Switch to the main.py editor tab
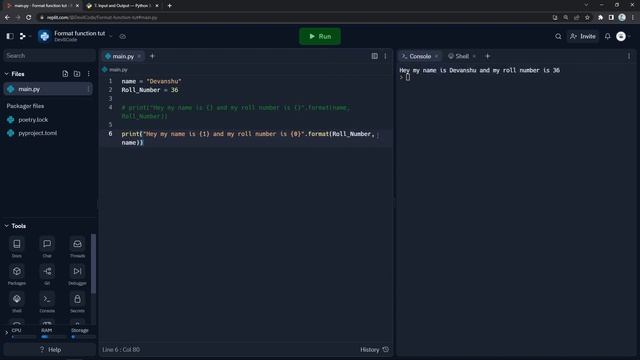Image resolution: width=640 pixels, height=360 pixels. (x=123, y=56)
